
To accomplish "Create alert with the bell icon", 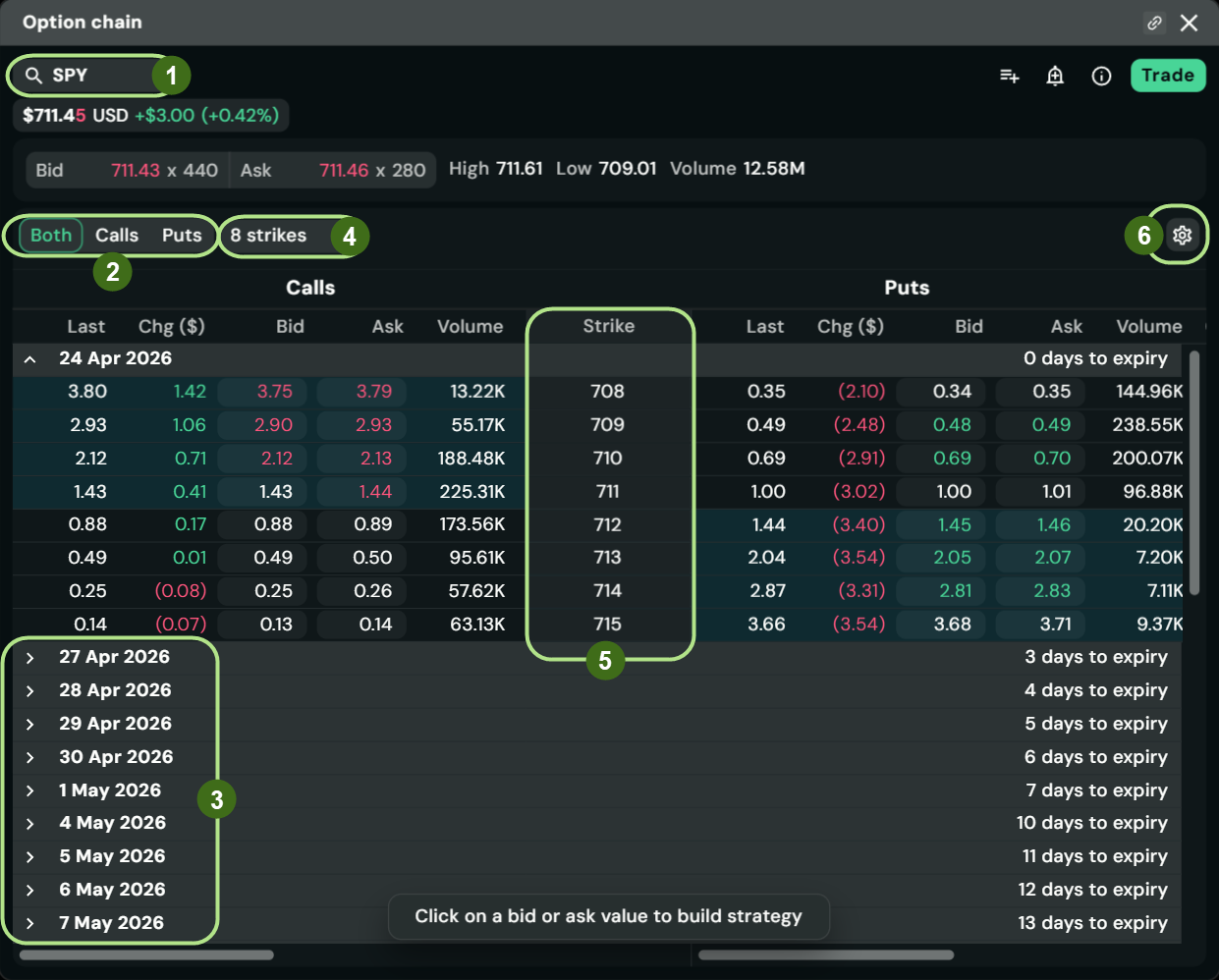I will [1055, 76].
